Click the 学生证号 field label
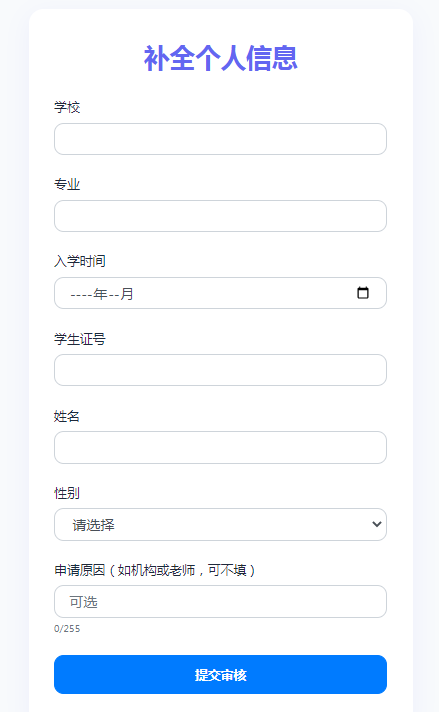The width and height of the screenshot is (439, 712). (x=80, y=339)
